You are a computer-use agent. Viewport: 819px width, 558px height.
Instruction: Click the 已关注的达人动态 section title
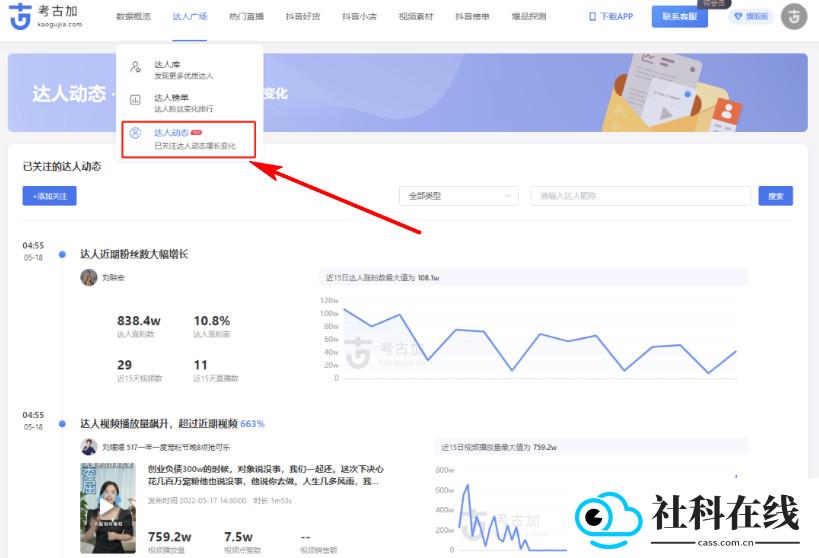tap(62, 167)
